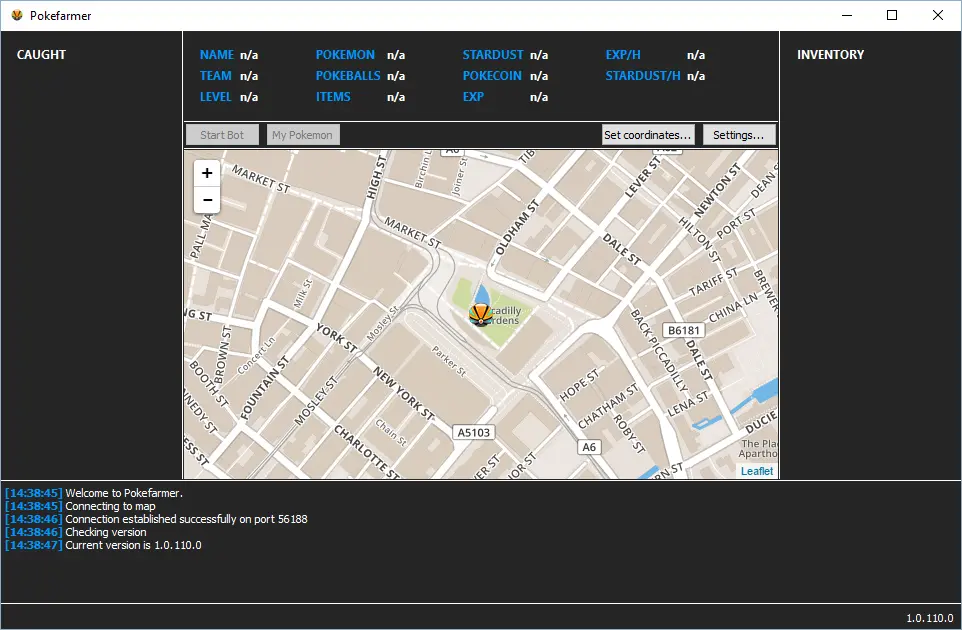Click the A5103 road badge on map
The image size is (962, 630).
[x=474, y=432]
